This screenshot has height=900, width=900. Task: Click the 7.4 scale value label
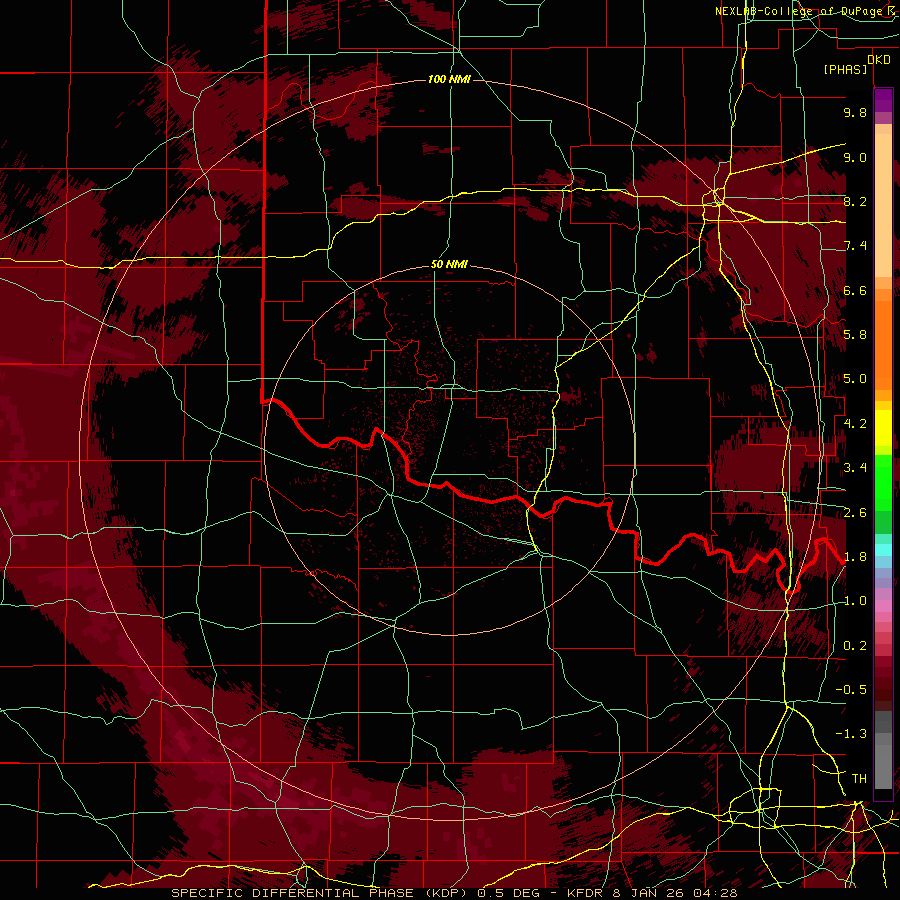[x=855, y=246]
